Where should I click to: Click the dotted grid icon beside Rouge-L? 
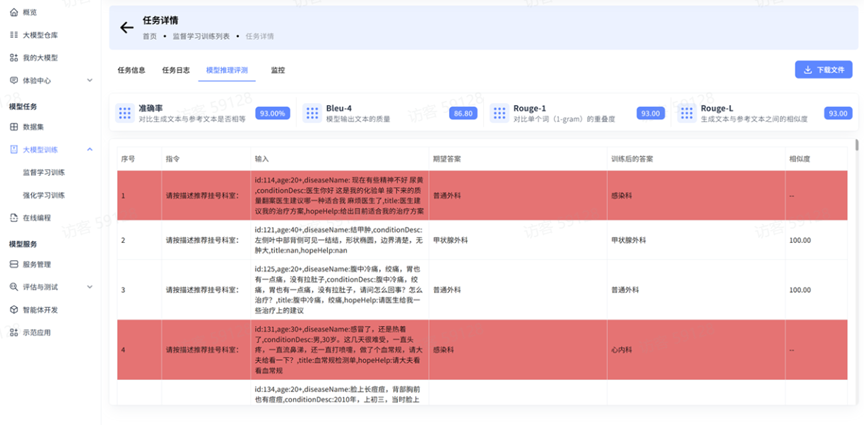[x=687, y=113]
